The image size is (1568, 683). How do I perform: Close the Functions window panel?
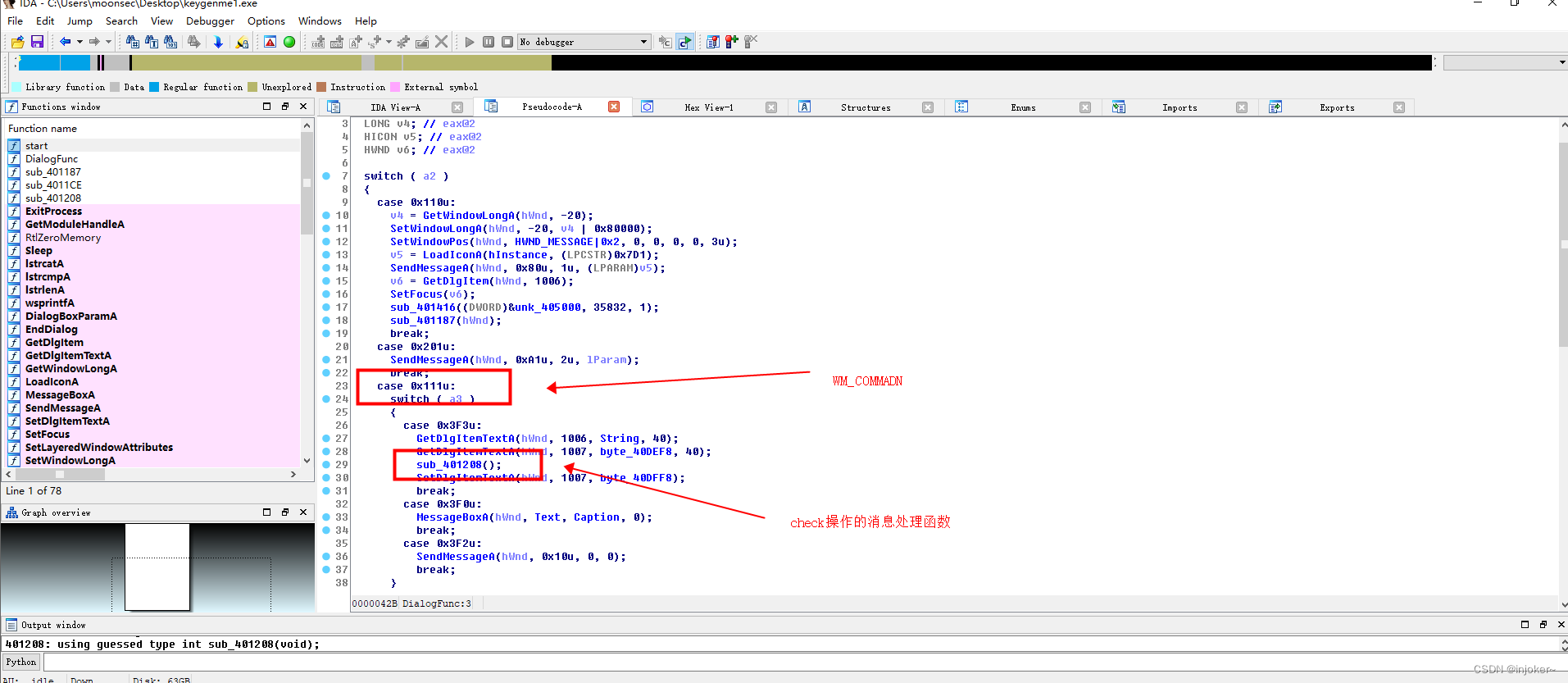tap(303, 107)
